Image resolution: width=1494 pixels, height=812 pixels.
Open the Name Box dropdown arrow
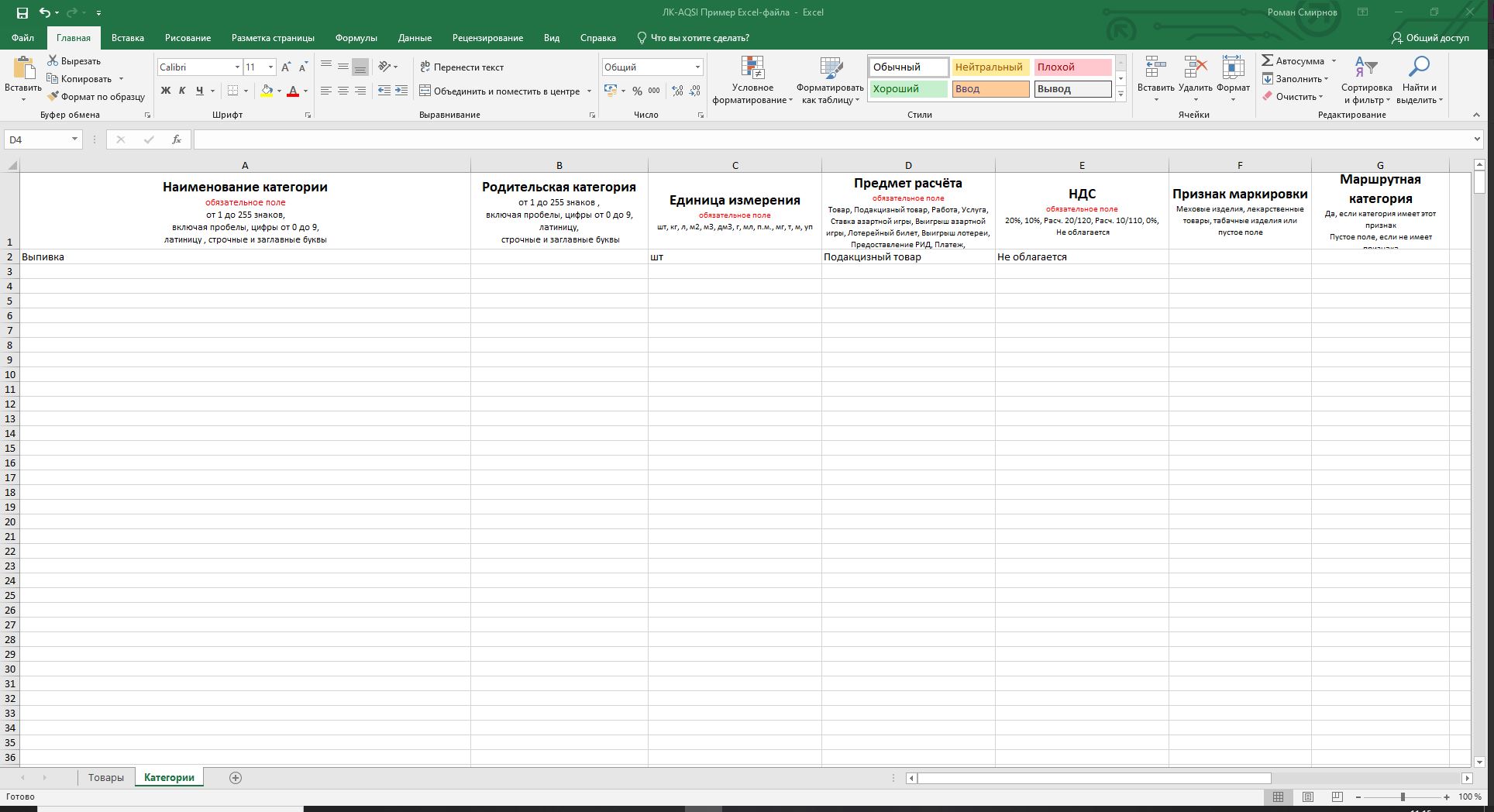(74, 139)
